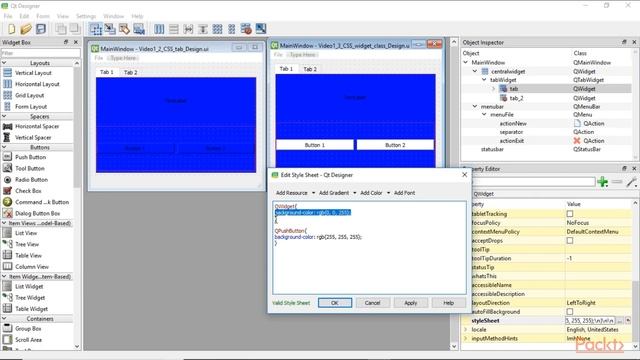Select Dialog Button Box widget
Viewport: 640px width, 360px height.
click(x=38, y=213)
